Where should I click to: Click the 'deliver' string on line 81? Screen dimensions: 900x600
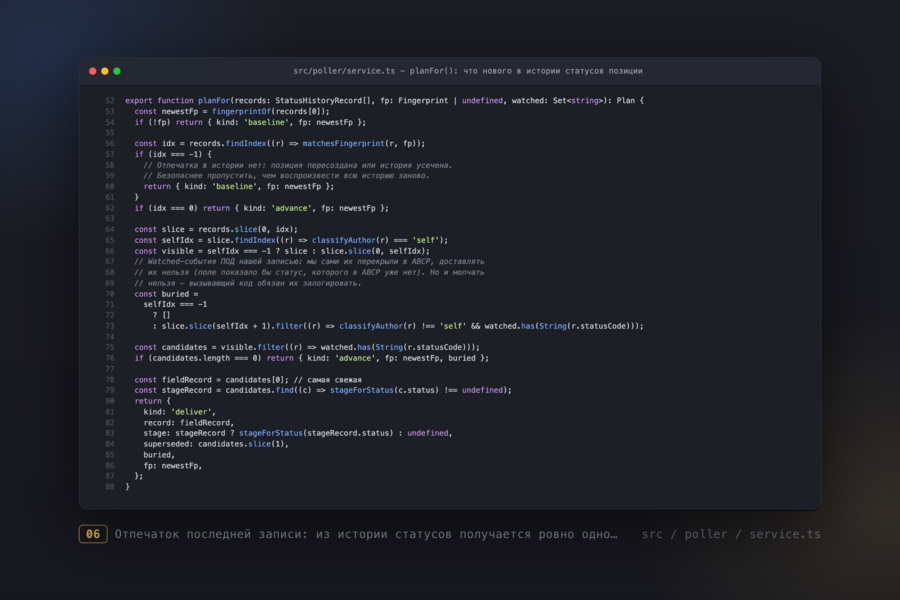(191, 412)
